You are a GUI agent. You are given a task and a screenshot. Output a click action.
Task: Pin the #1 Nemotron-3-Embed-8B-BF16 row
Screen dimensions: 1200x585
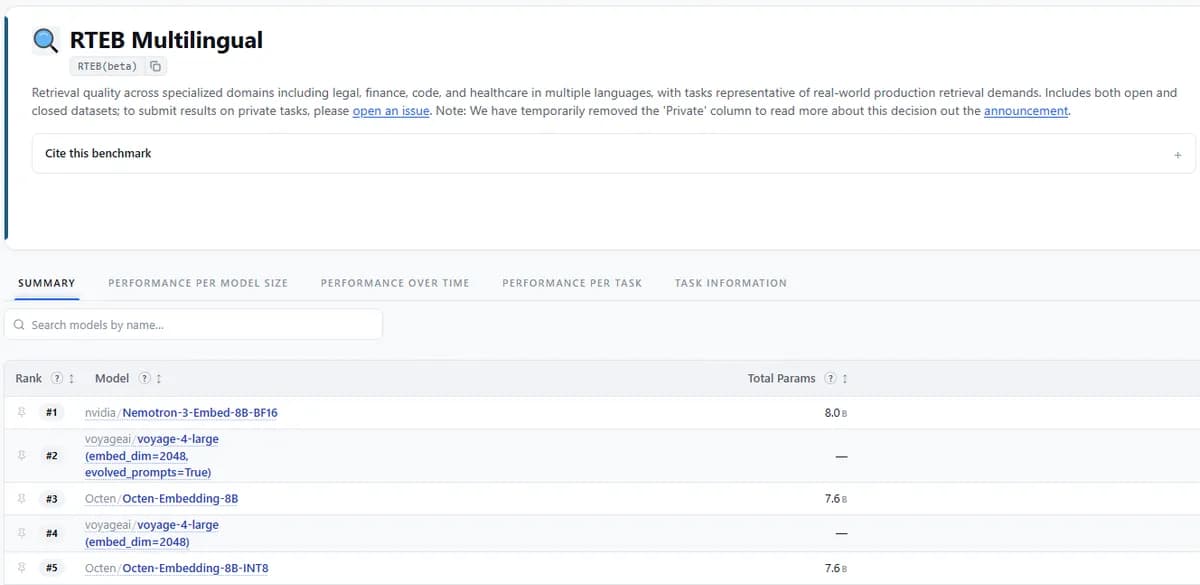[x=21, y=412]
